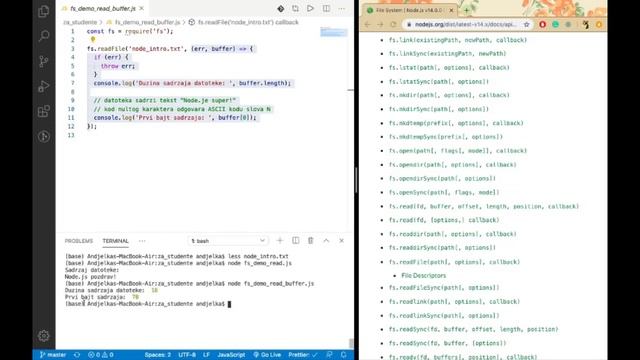640x360 pixels.
Task: Click the editor minimap preview
Action: [334, 31]
